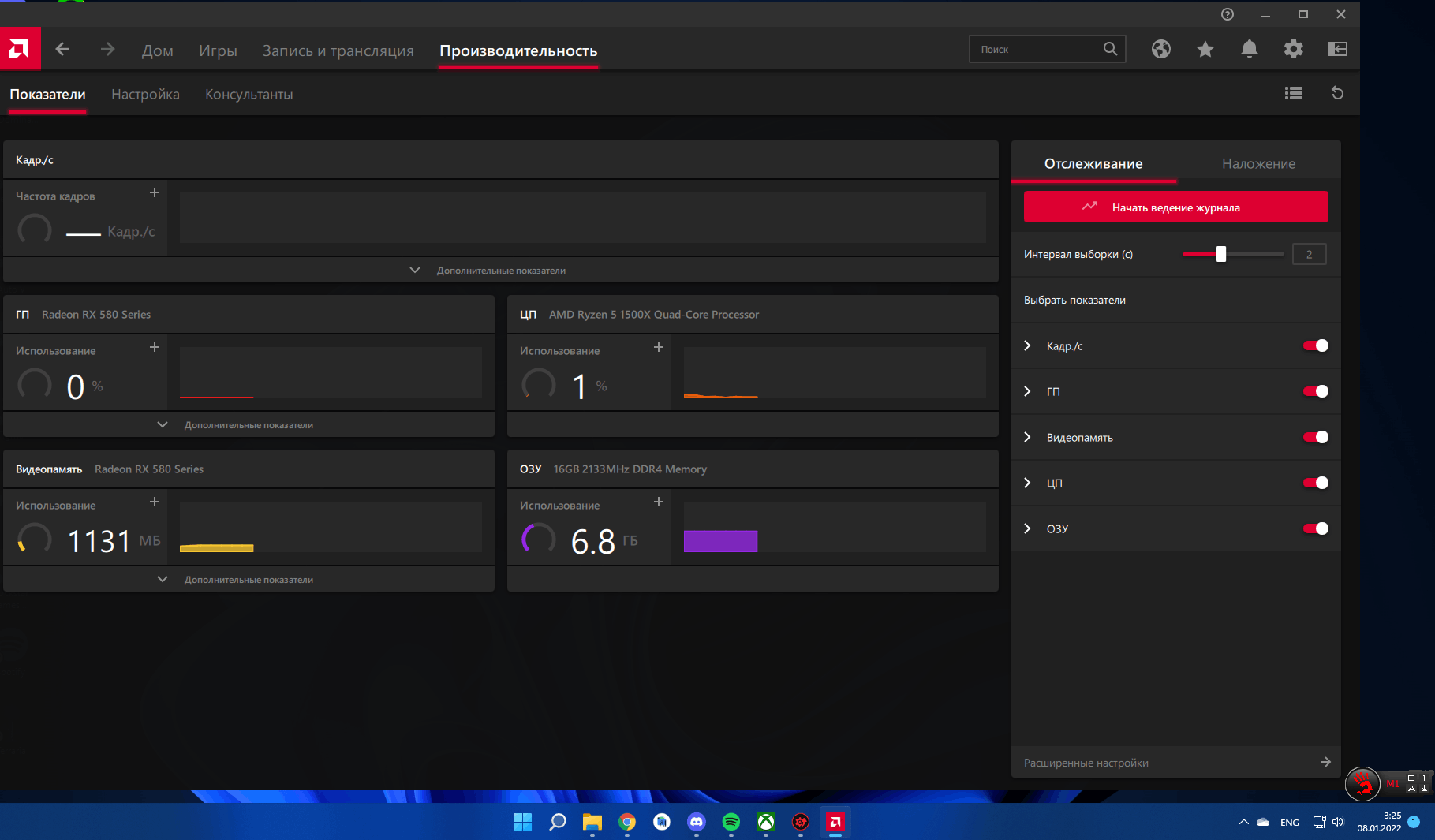Image resolution: width=1435 pixels, height=840 pixels.
Task: Add GPU usage metric with plus
Action: pyautogui.click(x=155, y=347)
